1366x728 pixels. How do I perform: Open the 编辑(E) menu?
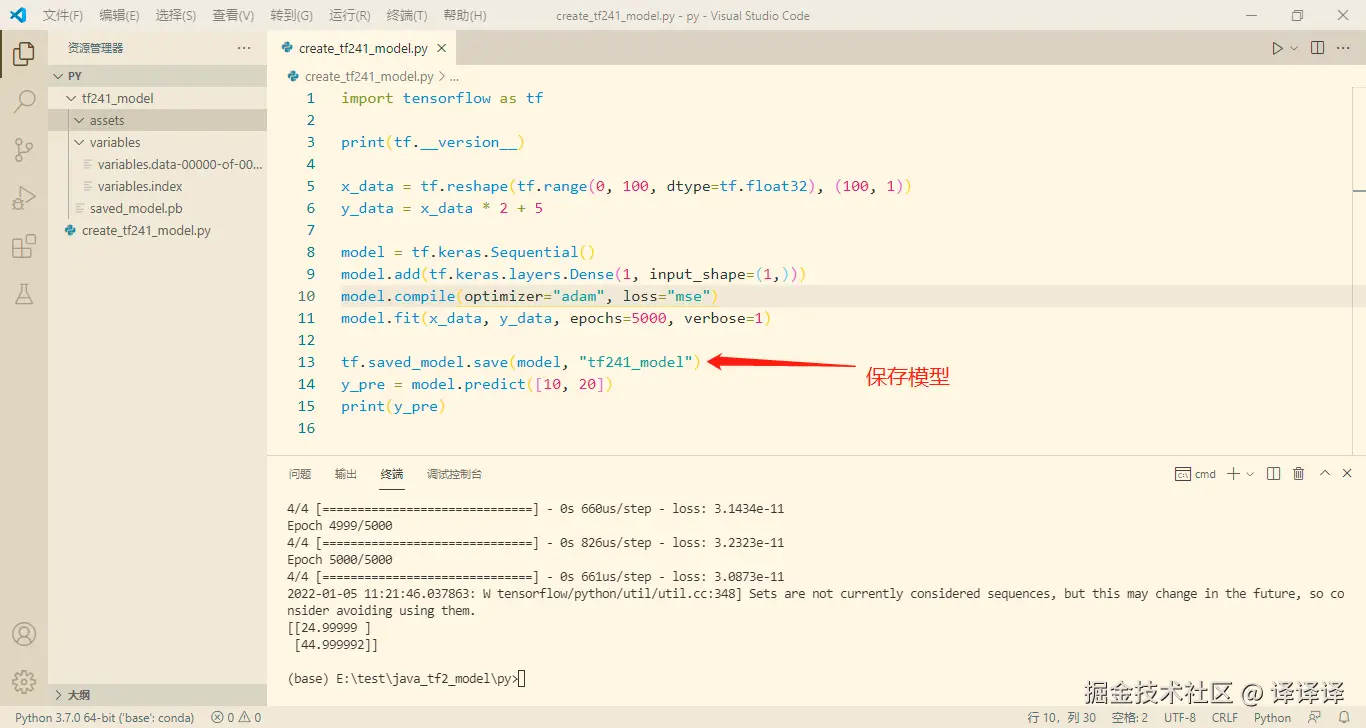(119, 16)
